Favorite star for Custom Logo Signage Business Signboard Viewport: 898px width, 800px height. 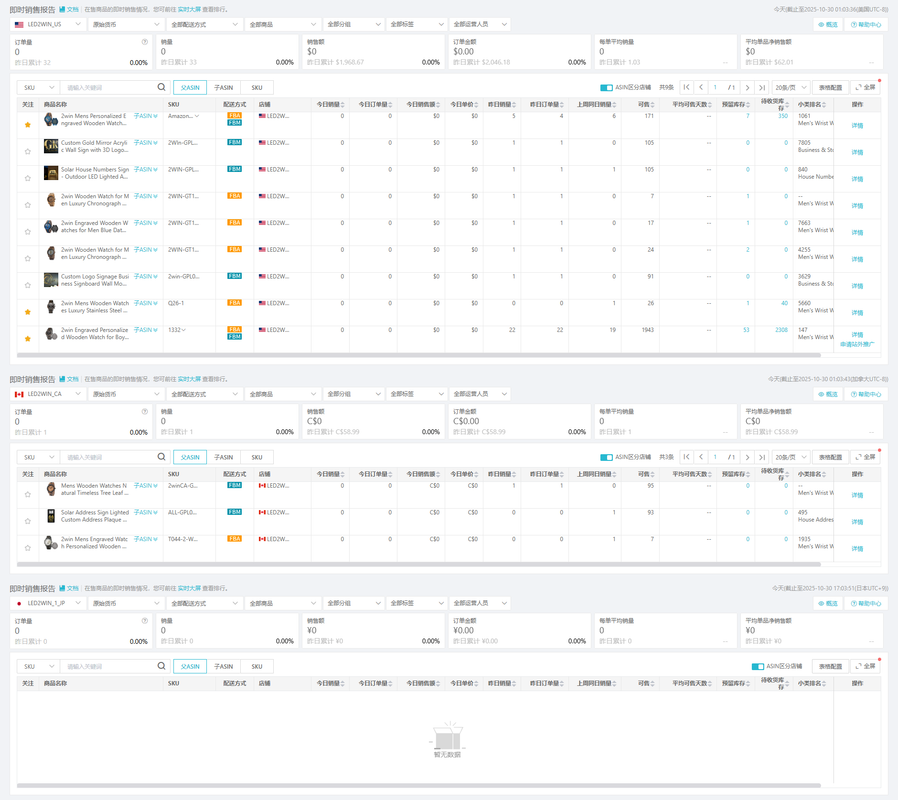(27, 285)
